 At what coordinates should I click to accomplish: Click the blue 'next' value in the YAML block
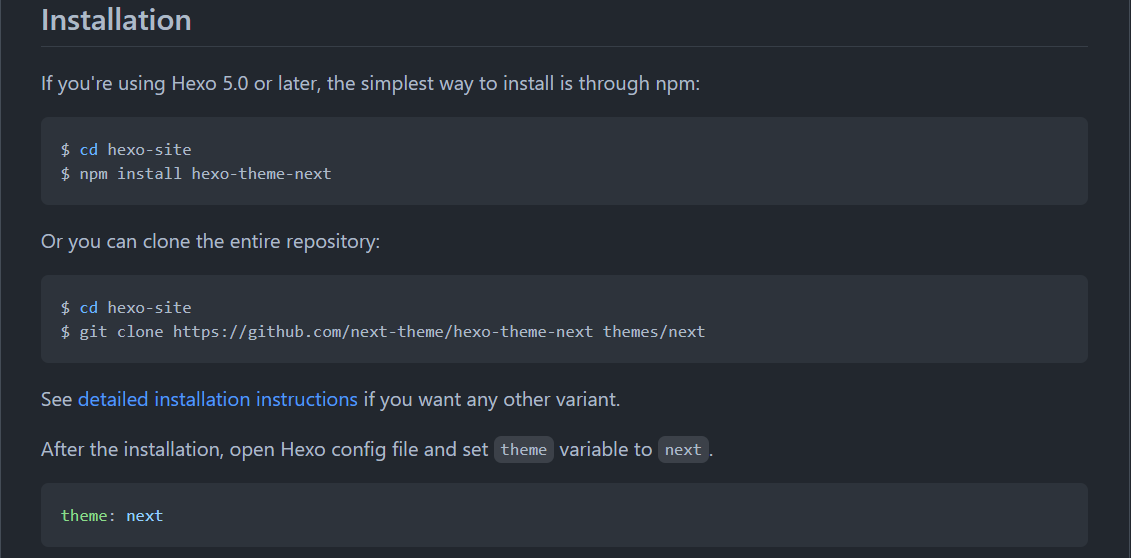(144, 515)
